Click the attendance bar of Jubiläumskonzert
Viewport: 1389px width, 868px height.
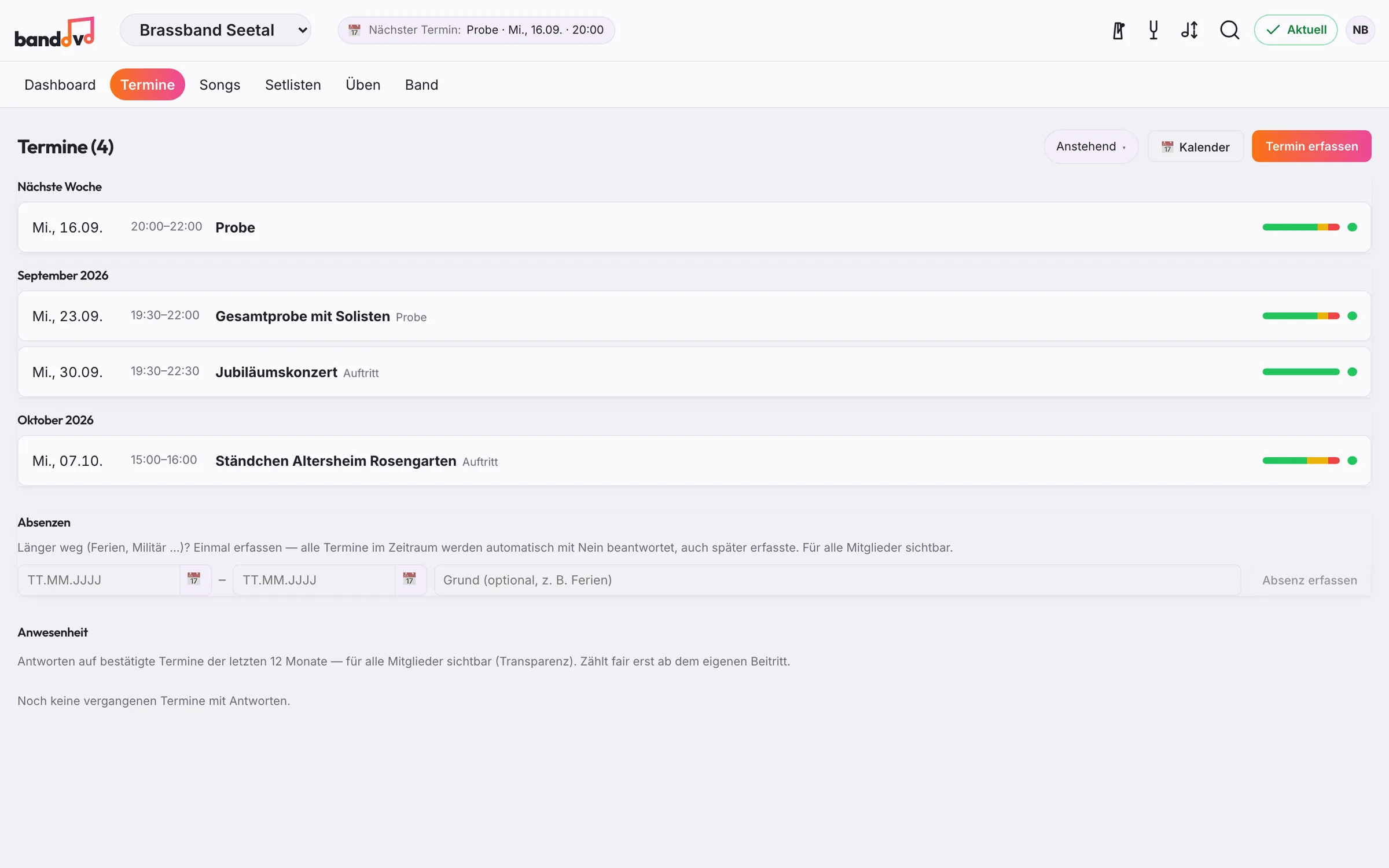1301,372
